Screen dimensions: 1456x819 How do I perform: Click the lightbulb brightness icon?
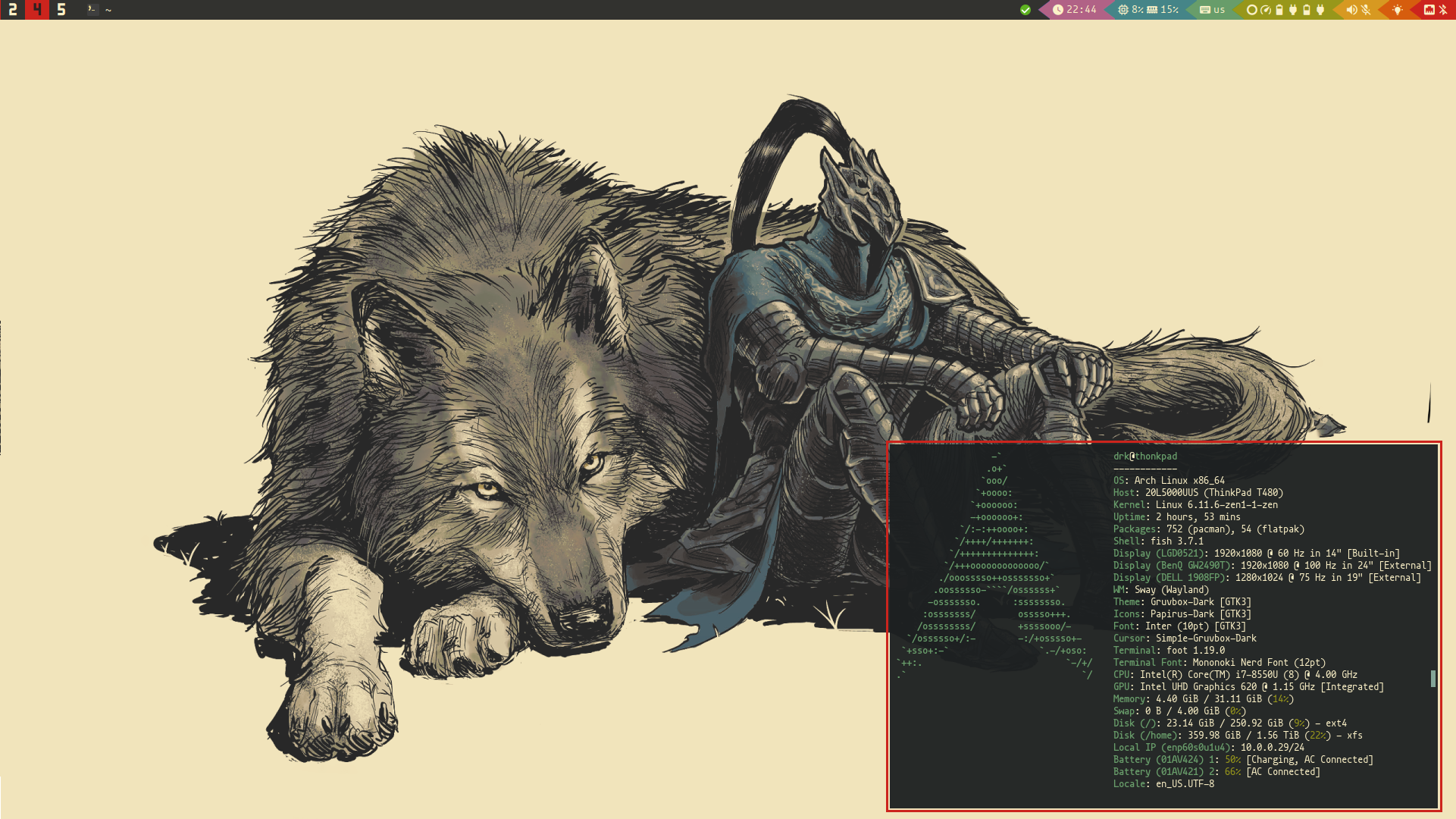pyautogui.click(x=1398, y=10)
